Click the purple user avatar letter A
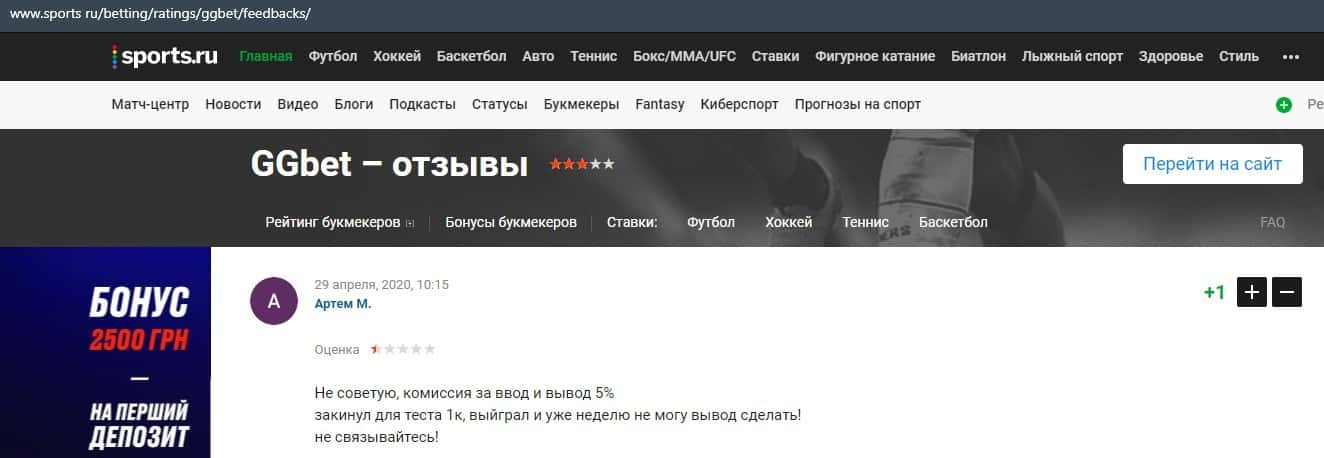The width and height of the screenshot is (1324, 458). [x=274, y=300]
